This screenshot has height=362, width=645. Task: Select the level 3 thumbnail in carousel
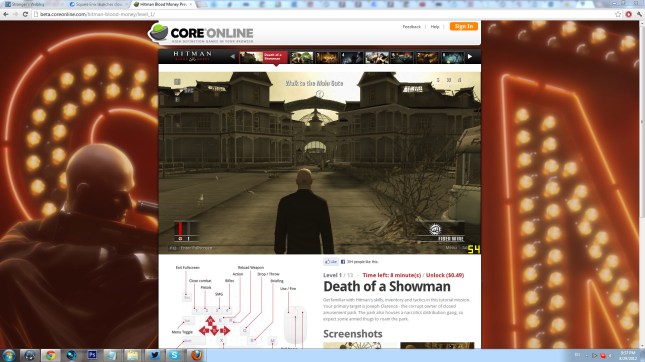click(x=327, y=57)
